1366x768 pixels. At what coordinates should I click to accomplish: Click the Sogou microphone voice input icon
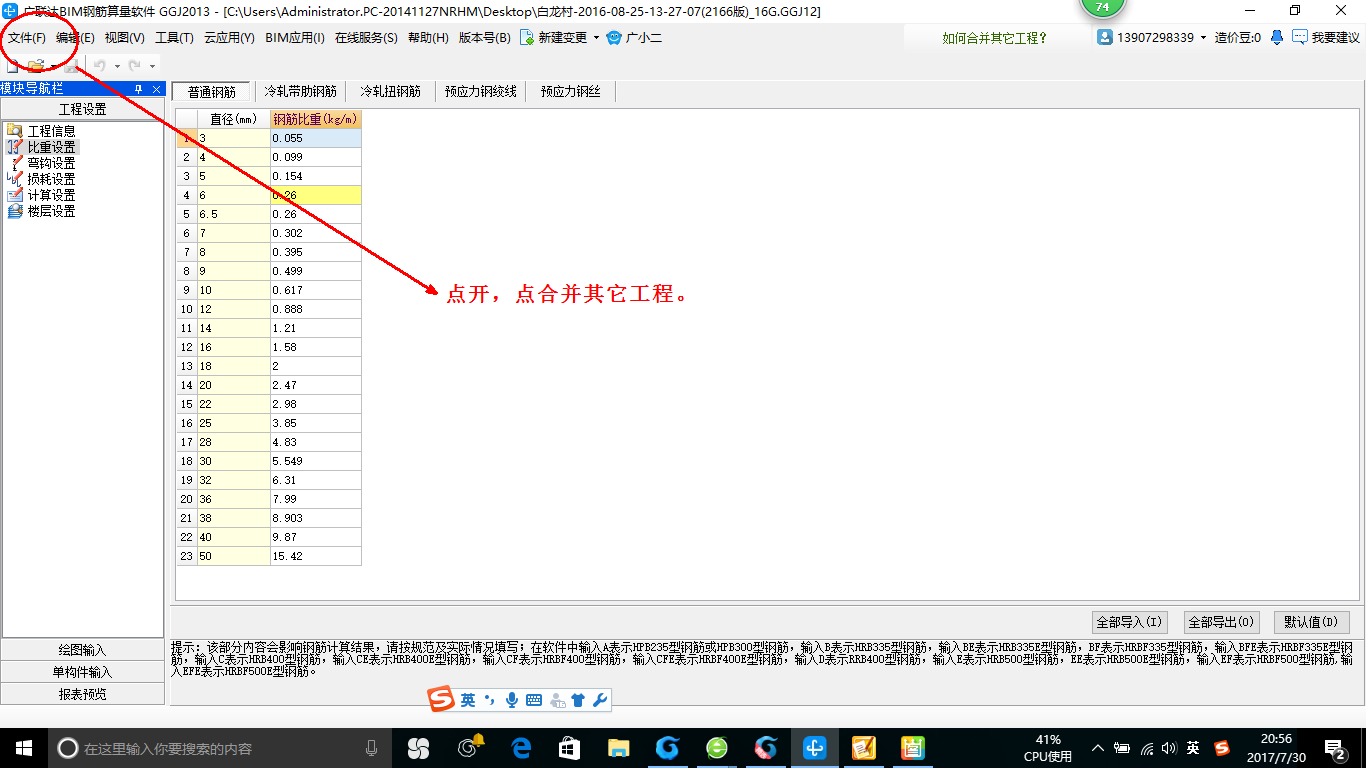point(511,700)
